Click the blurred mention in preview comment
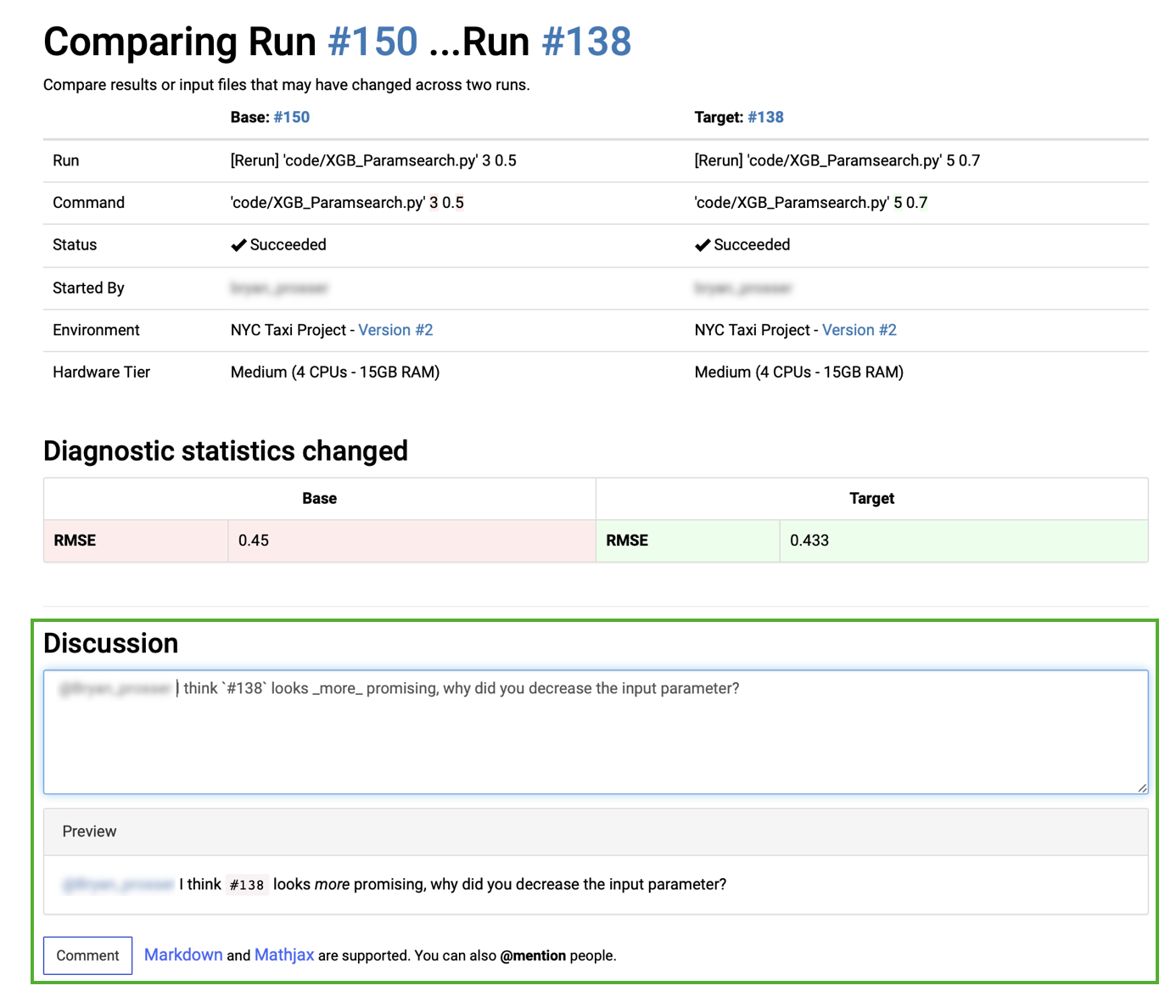The image size is (1176, 1008). (118, 884)
